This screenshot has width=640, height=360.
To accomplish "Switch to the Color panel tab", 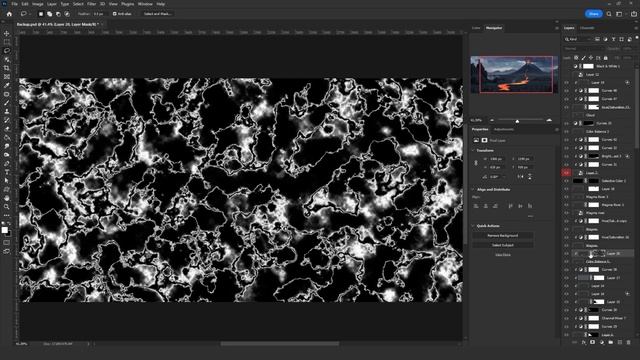I will (x=476, y=28).
